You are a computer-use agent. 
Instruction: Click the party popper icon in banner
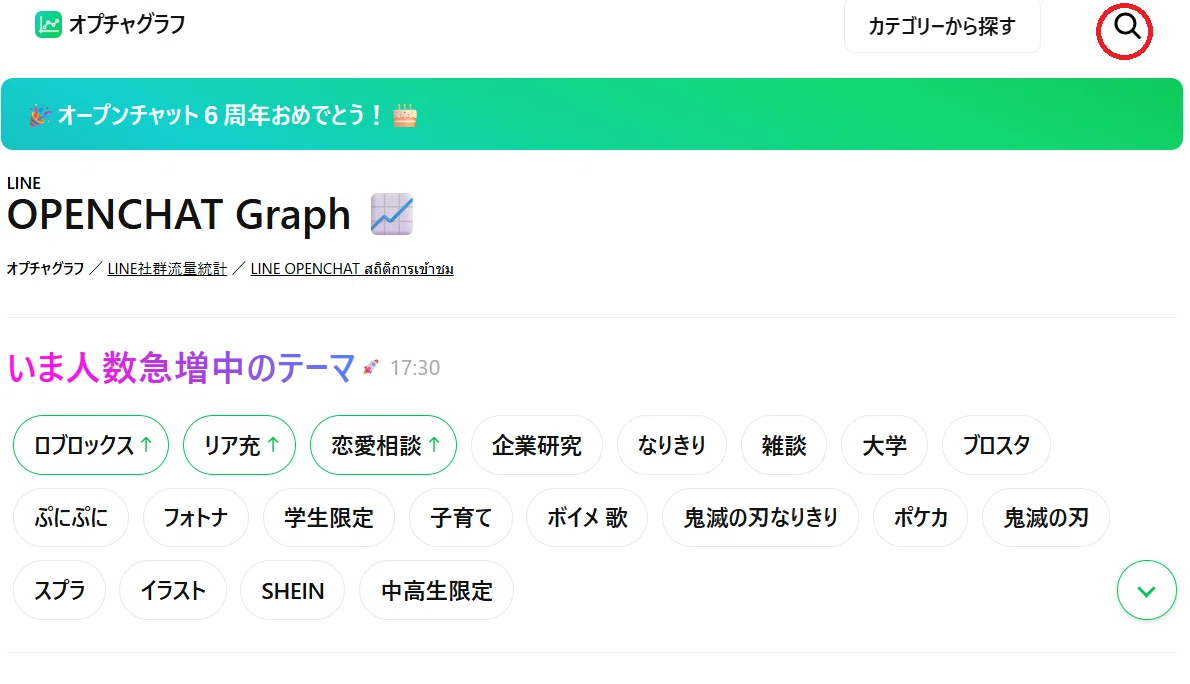40,115
